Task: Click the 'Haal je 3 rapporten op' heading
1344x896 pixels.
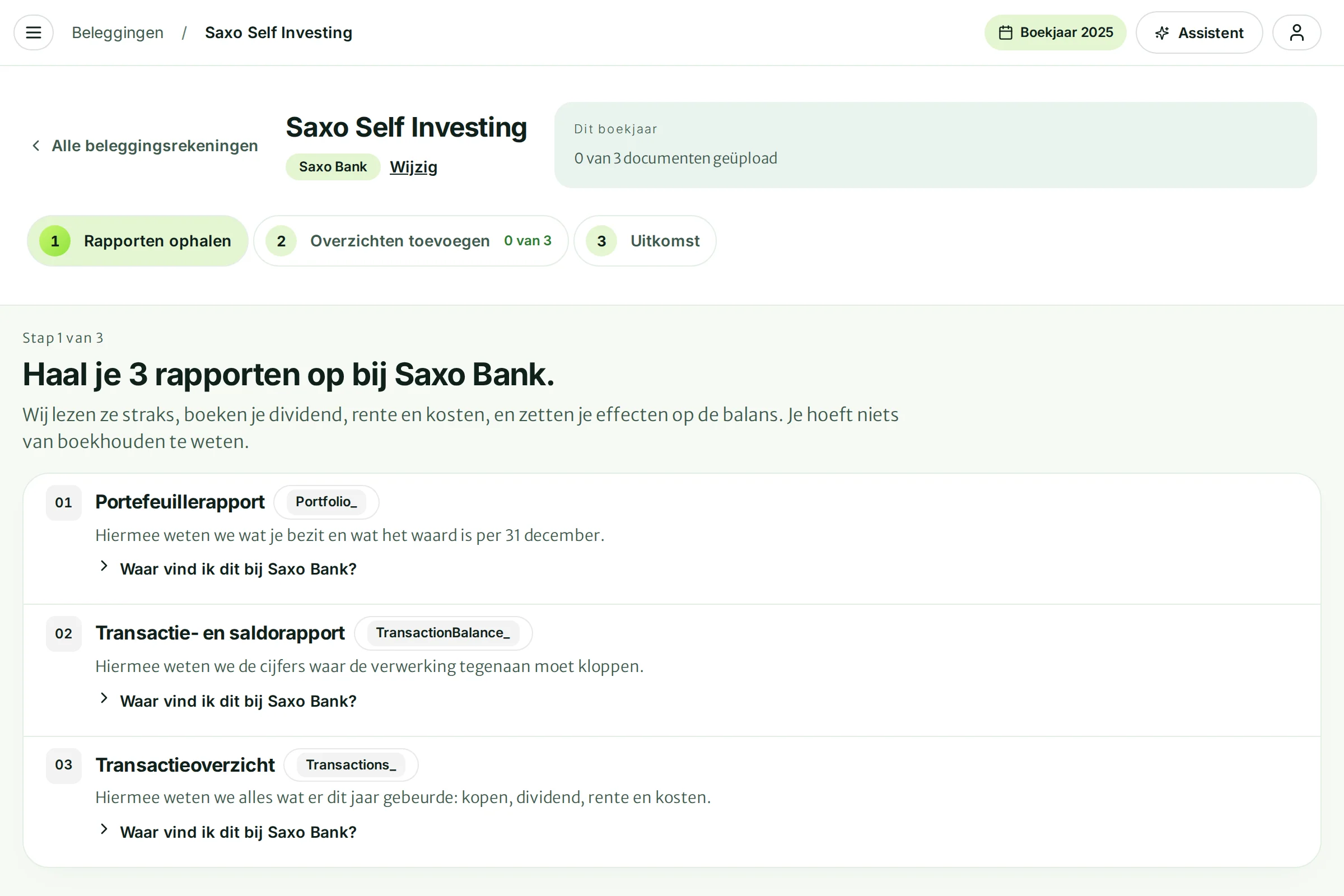Action: pyautogui.click(x=288, y=374)
